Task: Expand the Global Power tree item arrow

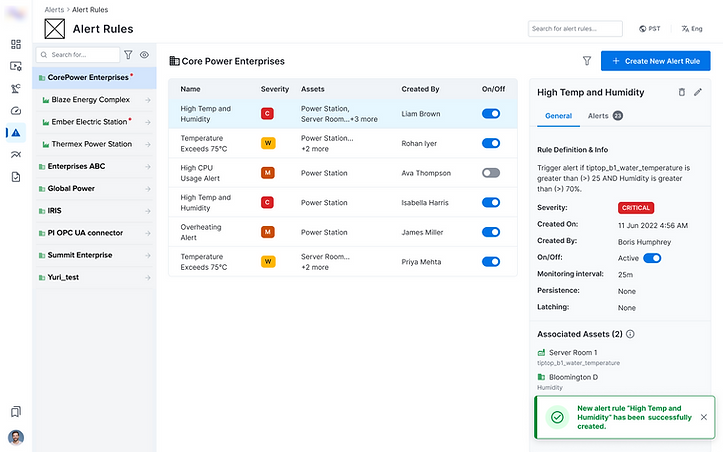Action: click(x=148, y=188)
